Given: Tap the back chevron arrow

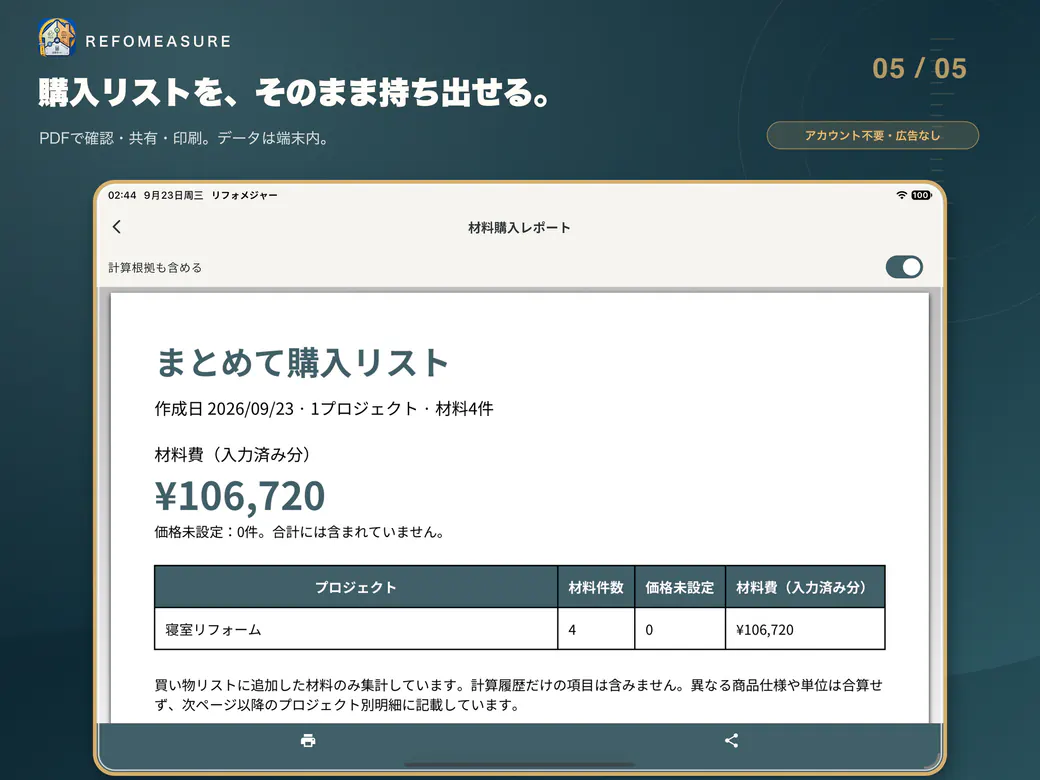Looking at the screenshot, I should pos(117,227).
